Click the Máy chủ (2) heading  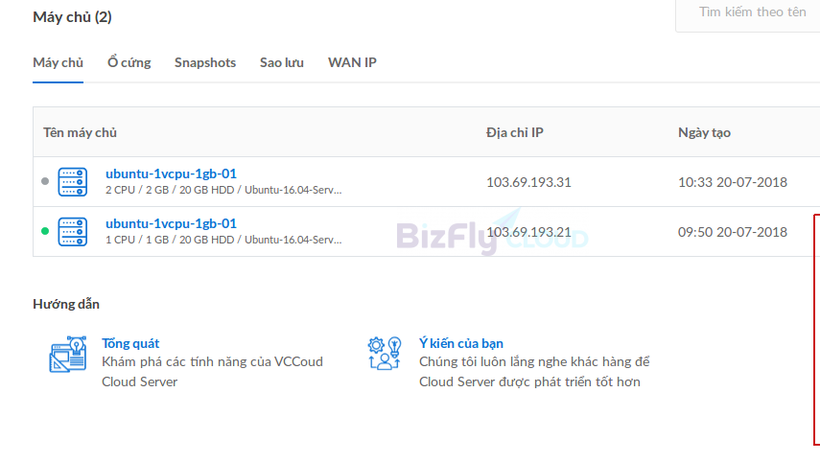72,17
